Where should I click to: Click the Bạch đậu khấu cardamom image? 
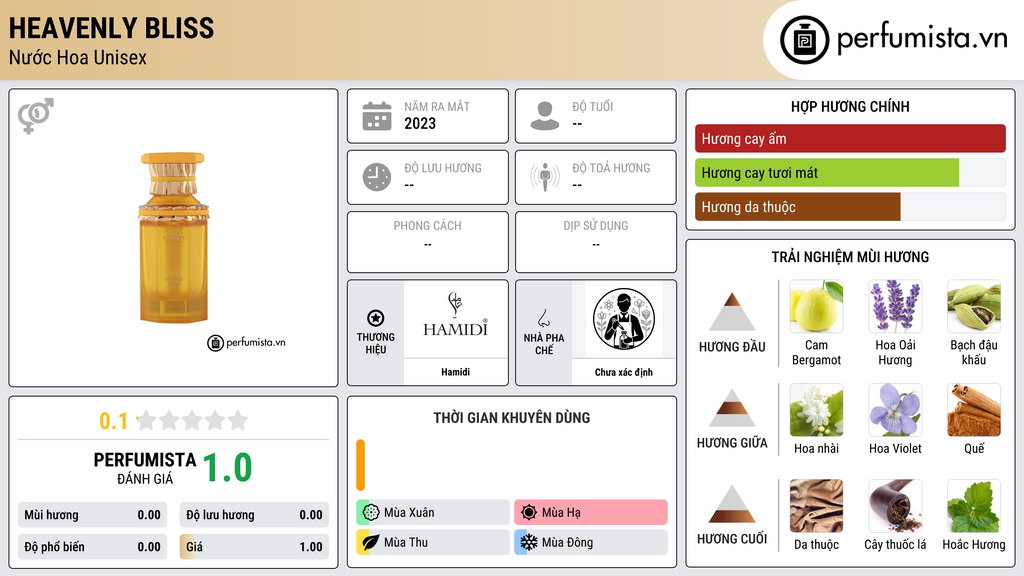974,306
